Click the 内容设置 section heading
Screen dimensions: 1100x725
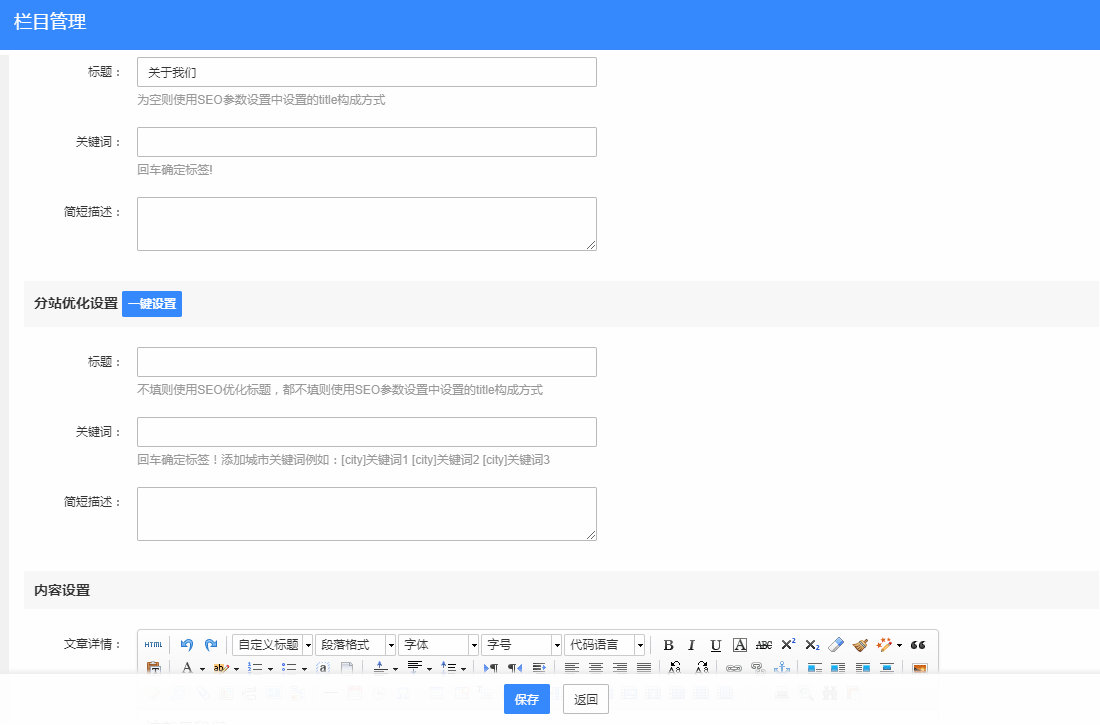tap(62, 590)
